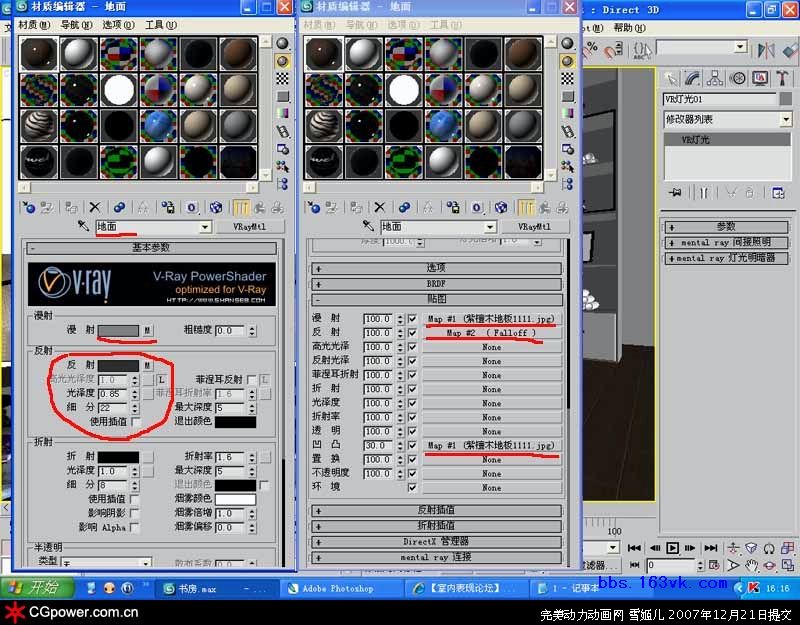The image size is (800, 625).
Task: Open 选项(O) menu in left editor
Action: coord(119,24)
